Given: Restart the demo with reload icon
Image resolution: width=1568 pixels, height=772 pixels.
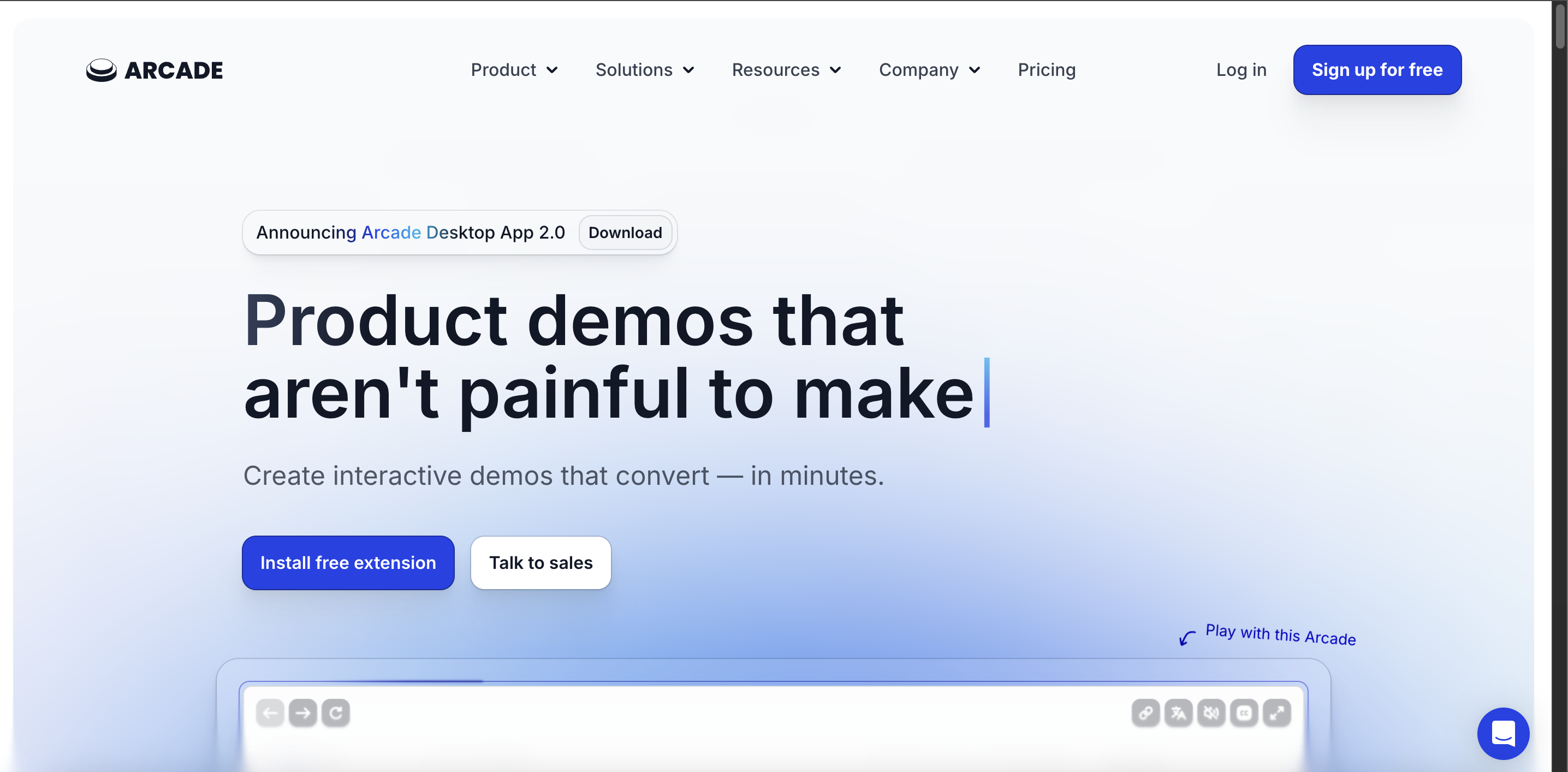Looking at the screenshot, I should (335, 712).
